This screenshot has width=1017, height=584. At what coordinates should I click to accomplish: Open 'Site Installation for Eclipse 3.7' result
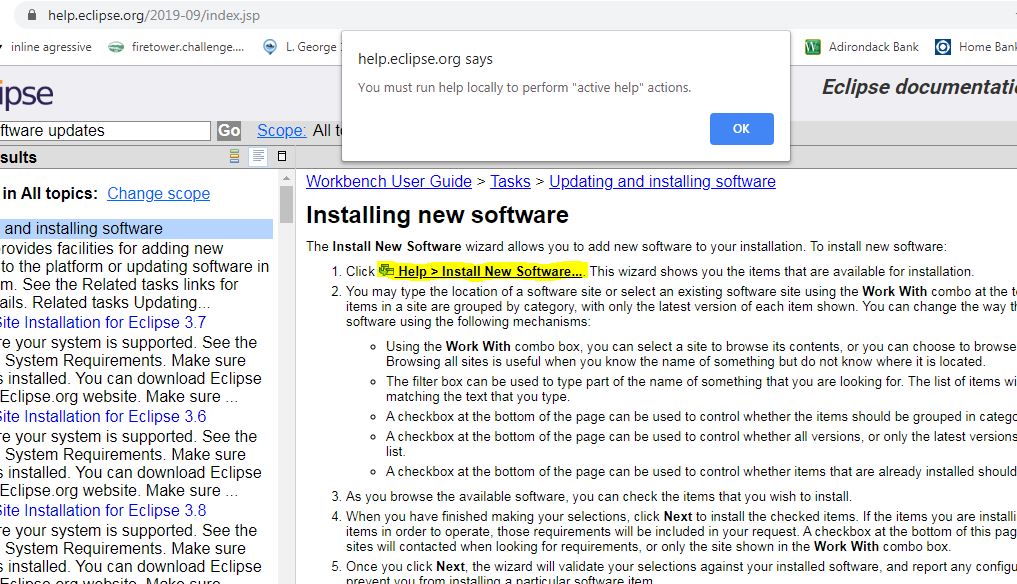click(x=102, y=322)
